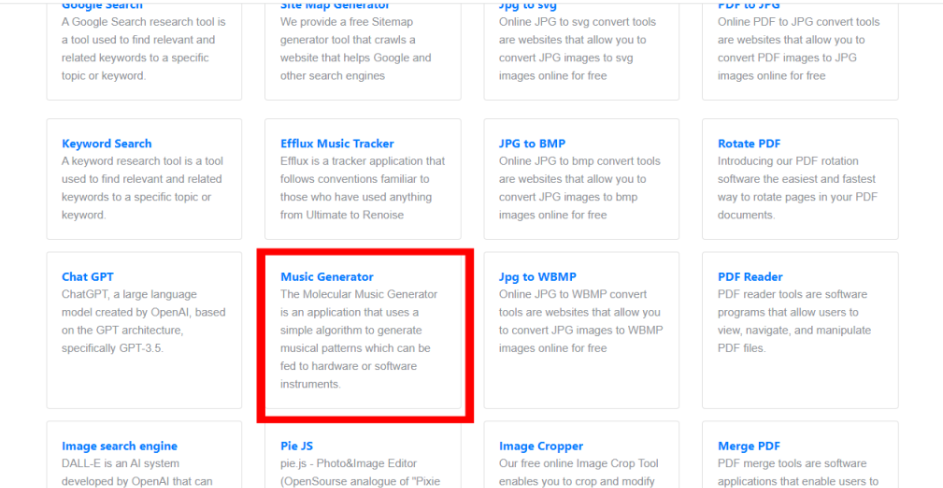
Task: Click the Site Map Generator card description
Action: [355, 48]
